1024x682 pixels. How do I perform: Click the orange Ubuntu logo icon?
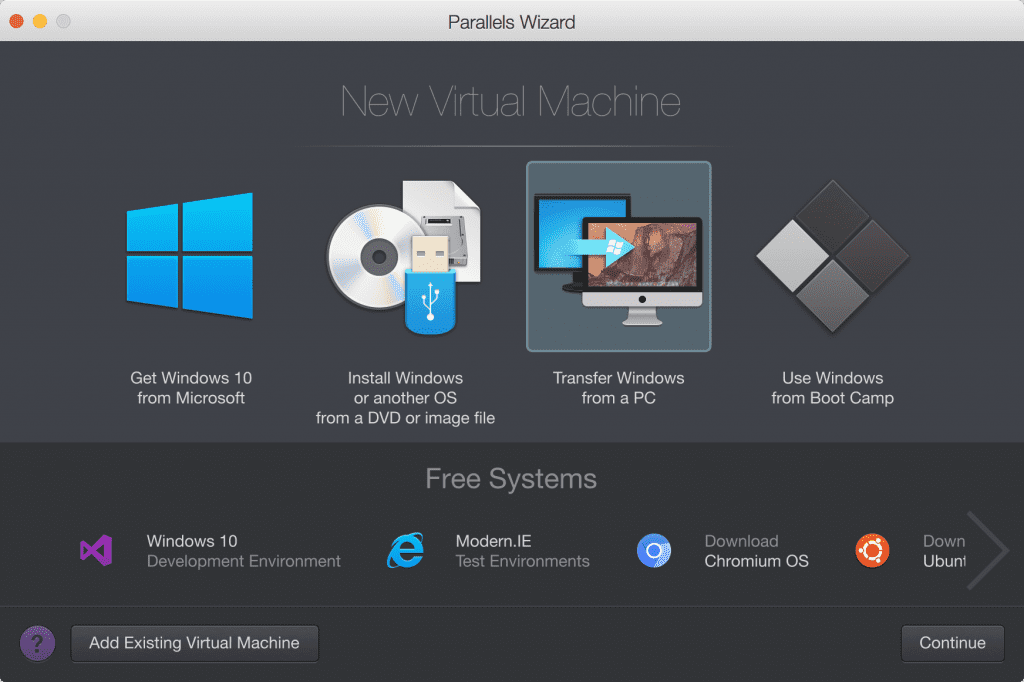coord(872,550)
